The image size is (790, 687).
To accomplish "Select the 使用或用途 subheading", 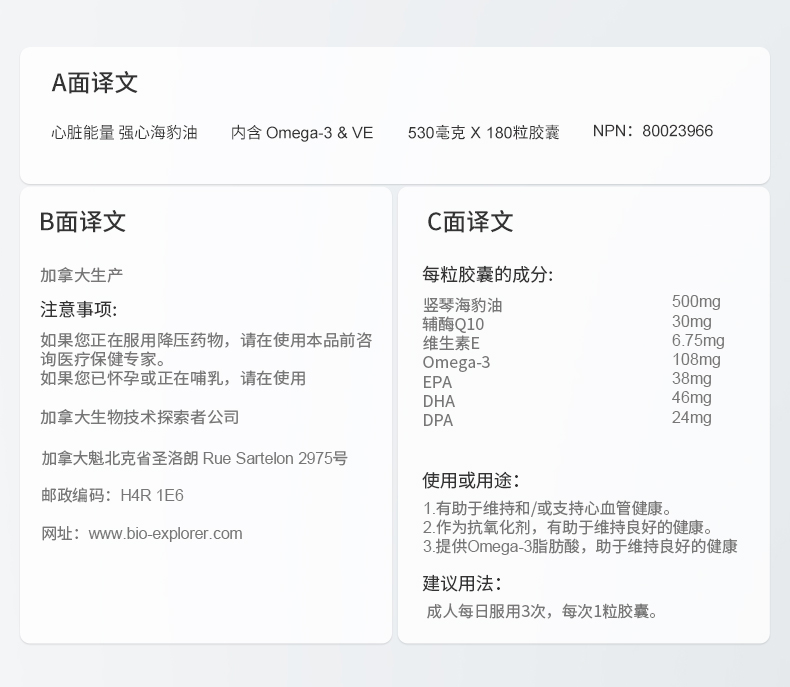I will (471, 480).
